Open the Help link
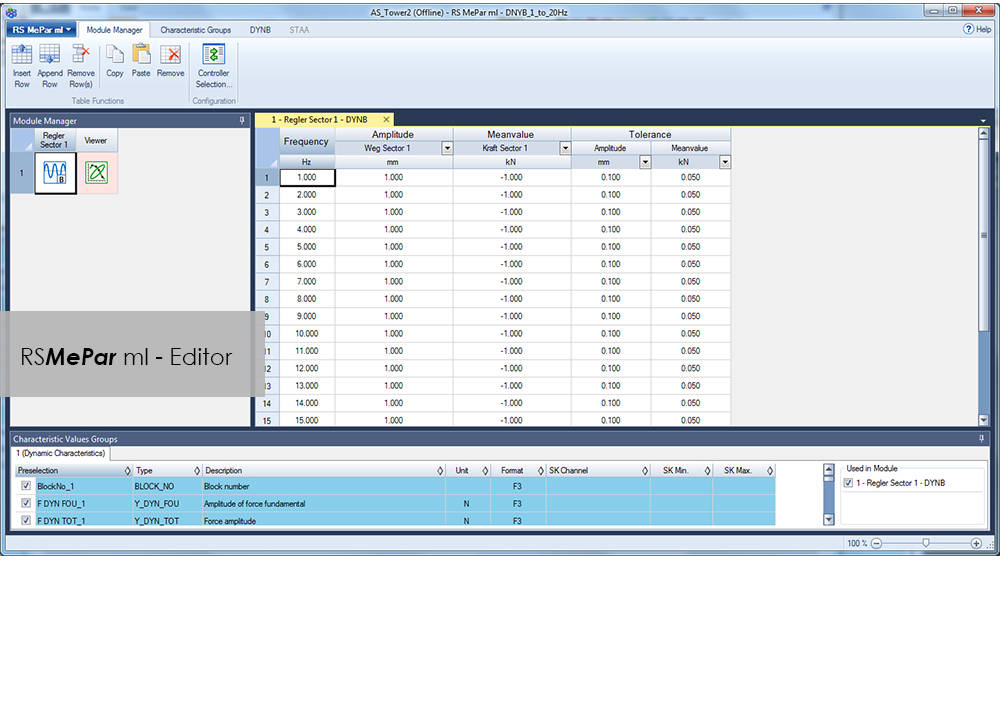Image resolution: width=1000 pixels, height=709 pixels. [x=977, y=30]
